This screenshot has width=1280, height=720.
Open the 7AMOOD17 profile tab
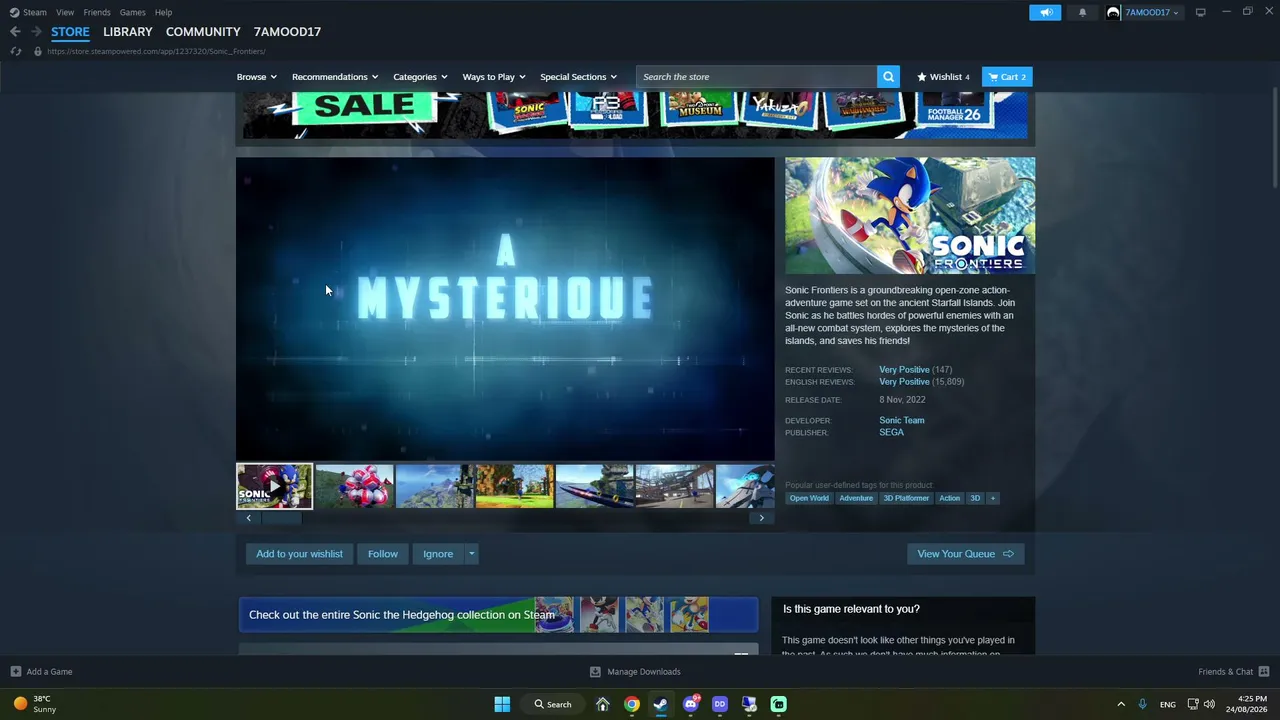(x=287, y=32)
